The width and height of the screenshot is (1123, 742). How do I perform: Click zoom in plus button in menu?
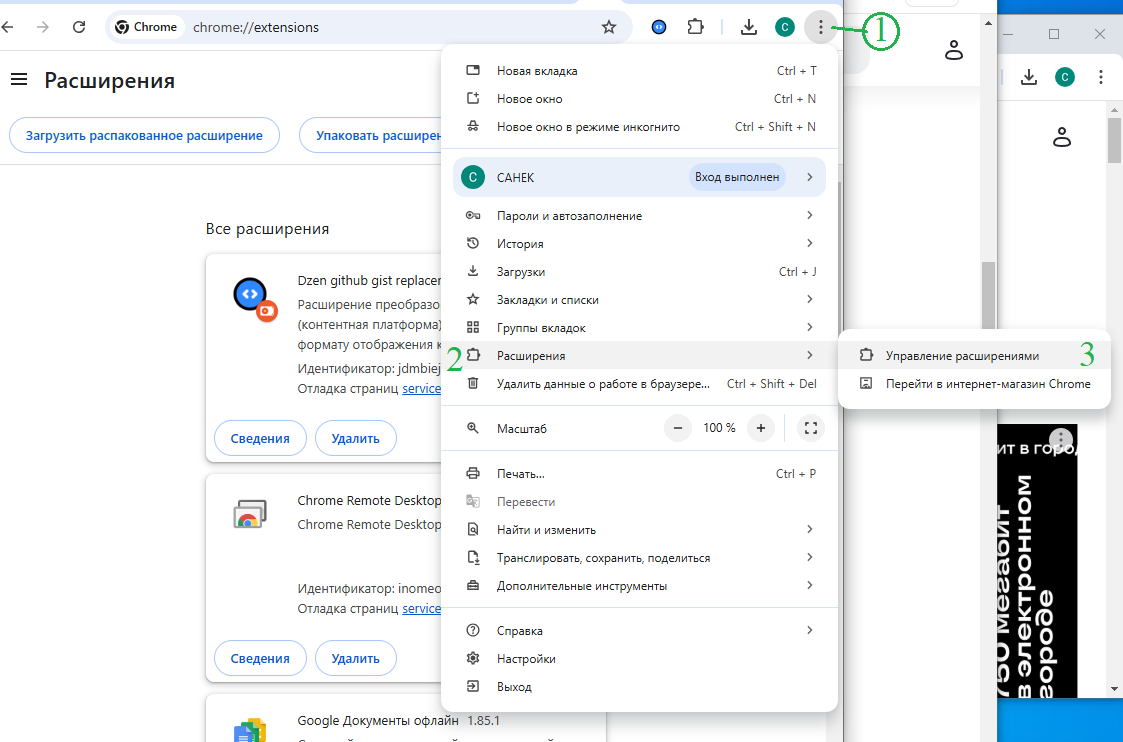click(761, 428)
